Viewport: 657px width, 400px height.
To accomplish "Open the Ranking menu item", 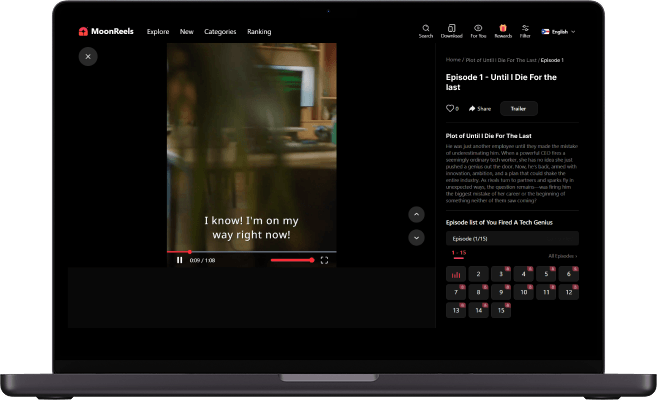I will coord(259,32).
